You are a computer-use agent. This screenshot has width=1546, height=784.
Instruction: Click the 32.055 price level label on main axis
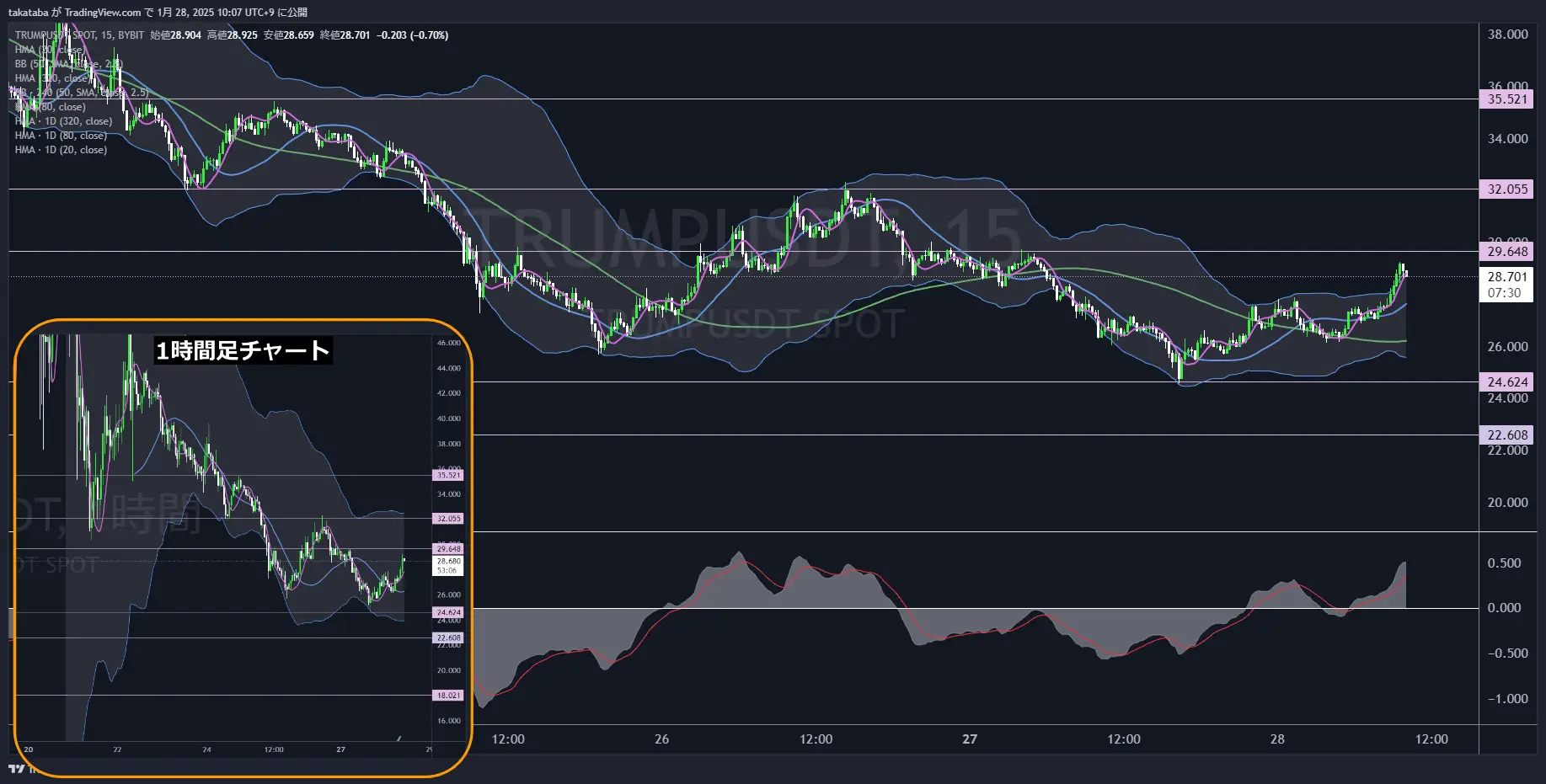[1506, 189]
